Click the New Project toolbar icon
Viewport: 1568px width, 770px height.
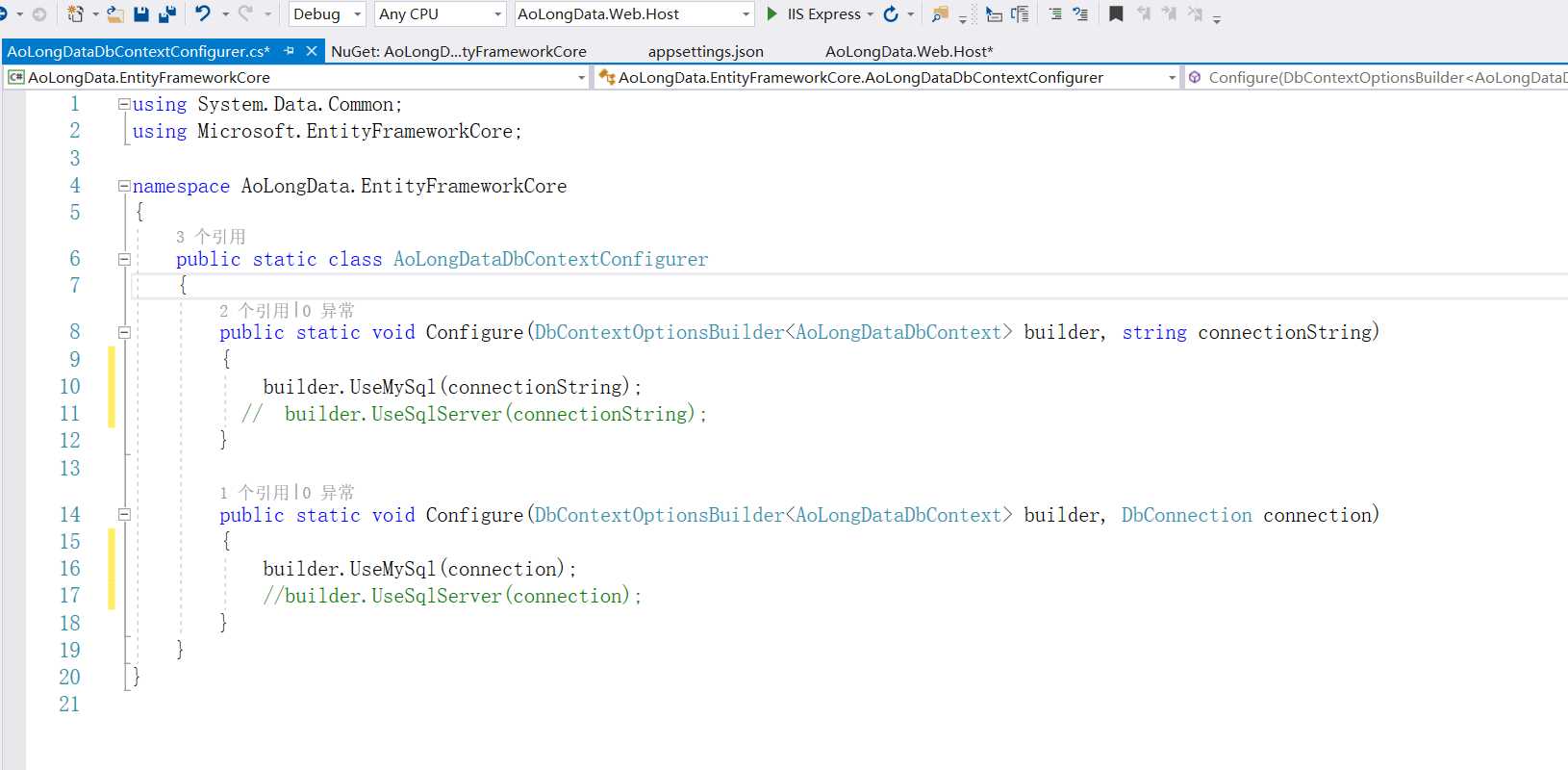(75, 13)
